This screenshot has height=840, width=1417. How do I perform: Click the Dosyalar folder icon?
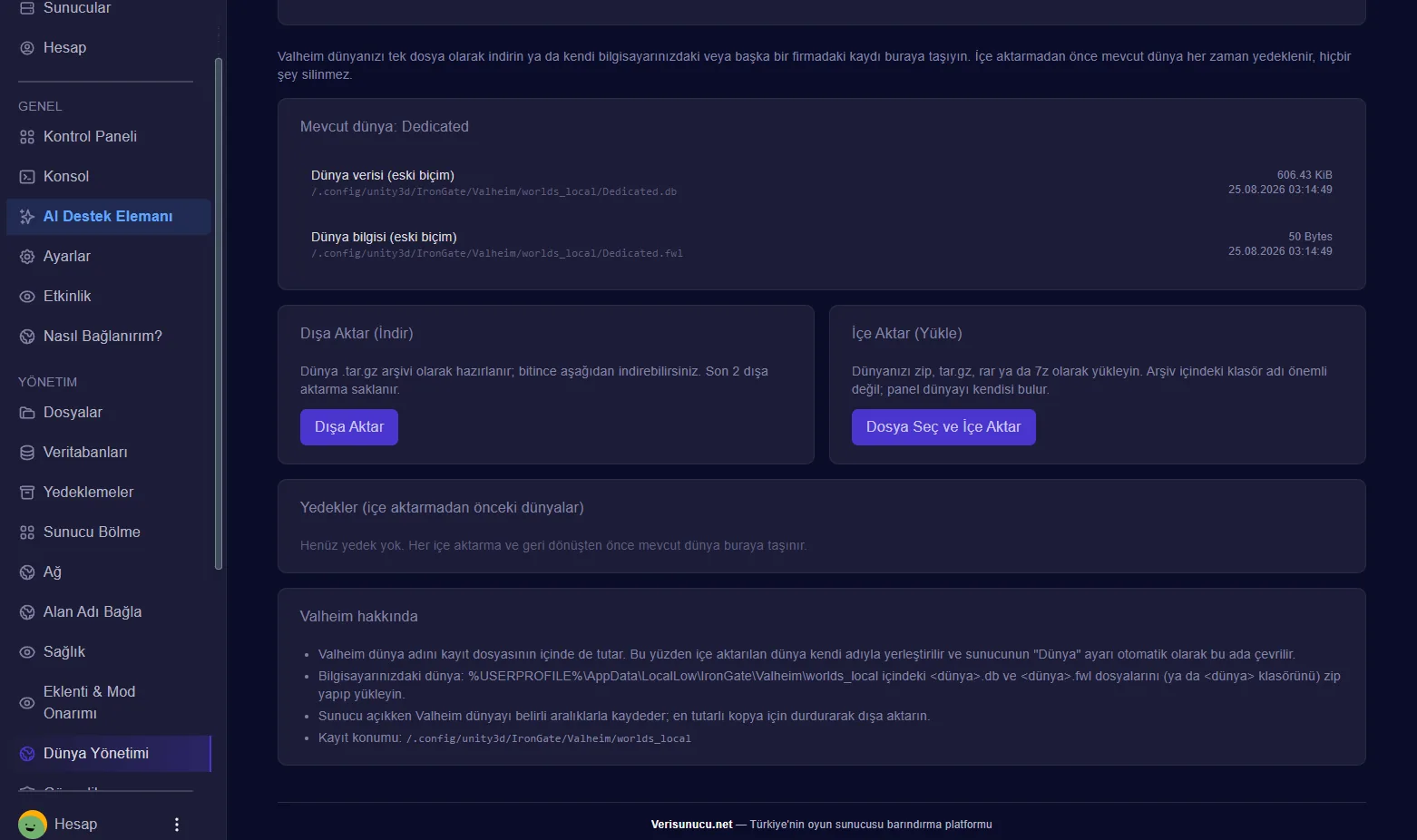27,413
